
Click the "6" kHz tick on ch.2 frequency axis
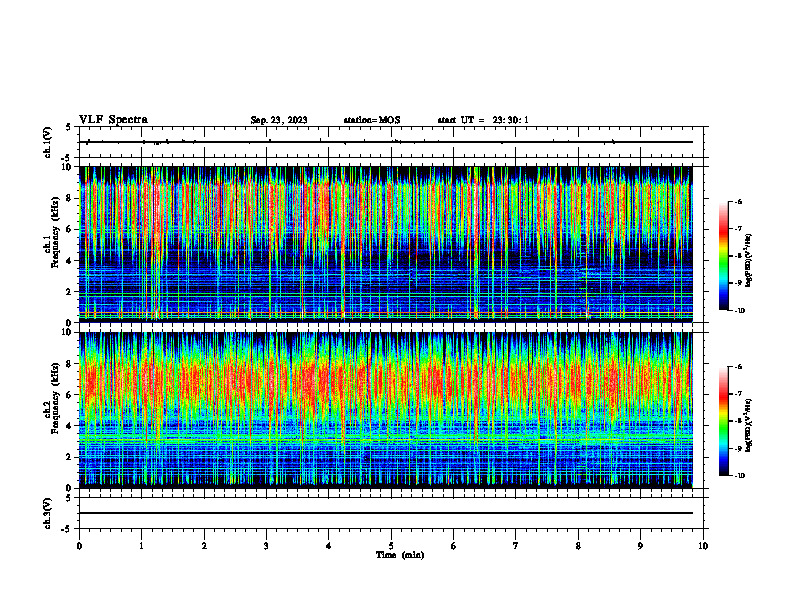point(70,395)
